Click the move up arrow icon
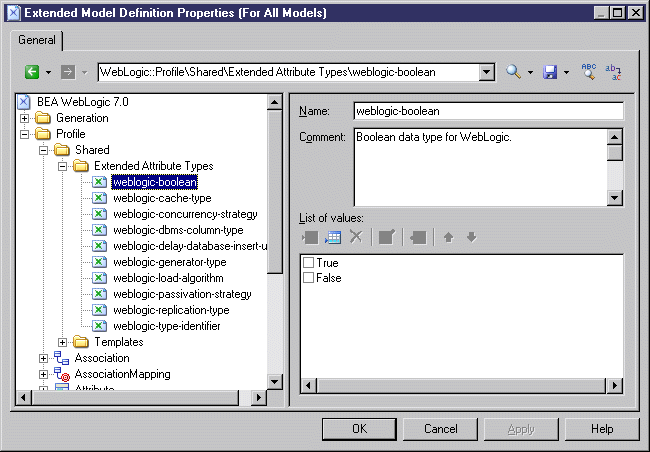 coord(448,237)
